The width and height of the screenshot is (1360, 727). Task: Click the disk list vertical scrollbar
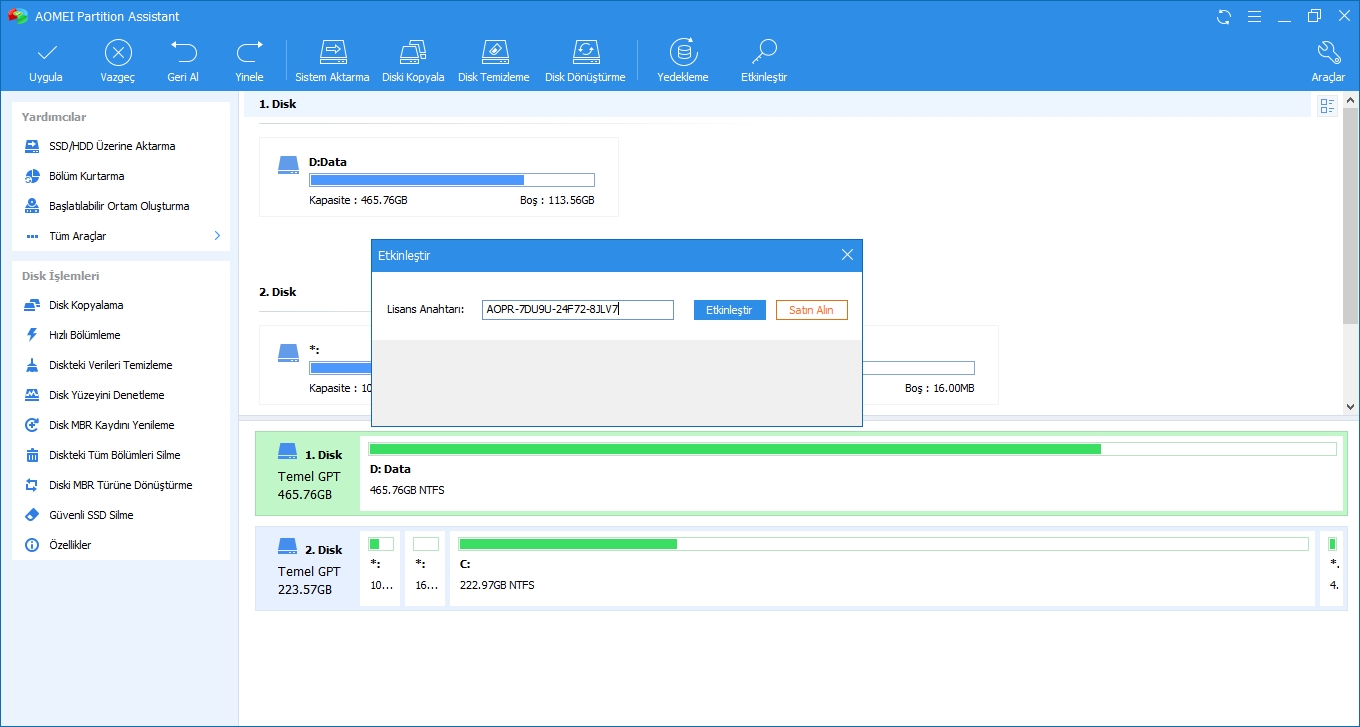pos(1351,216)
